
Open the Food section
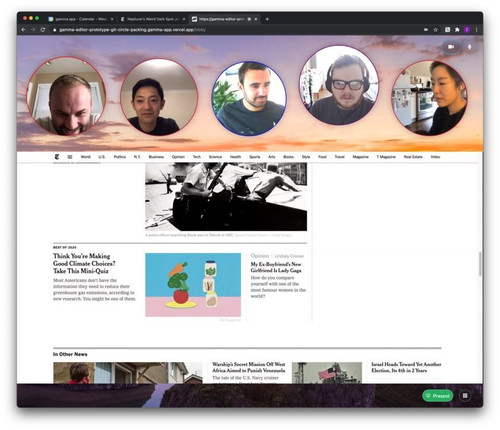322,157
